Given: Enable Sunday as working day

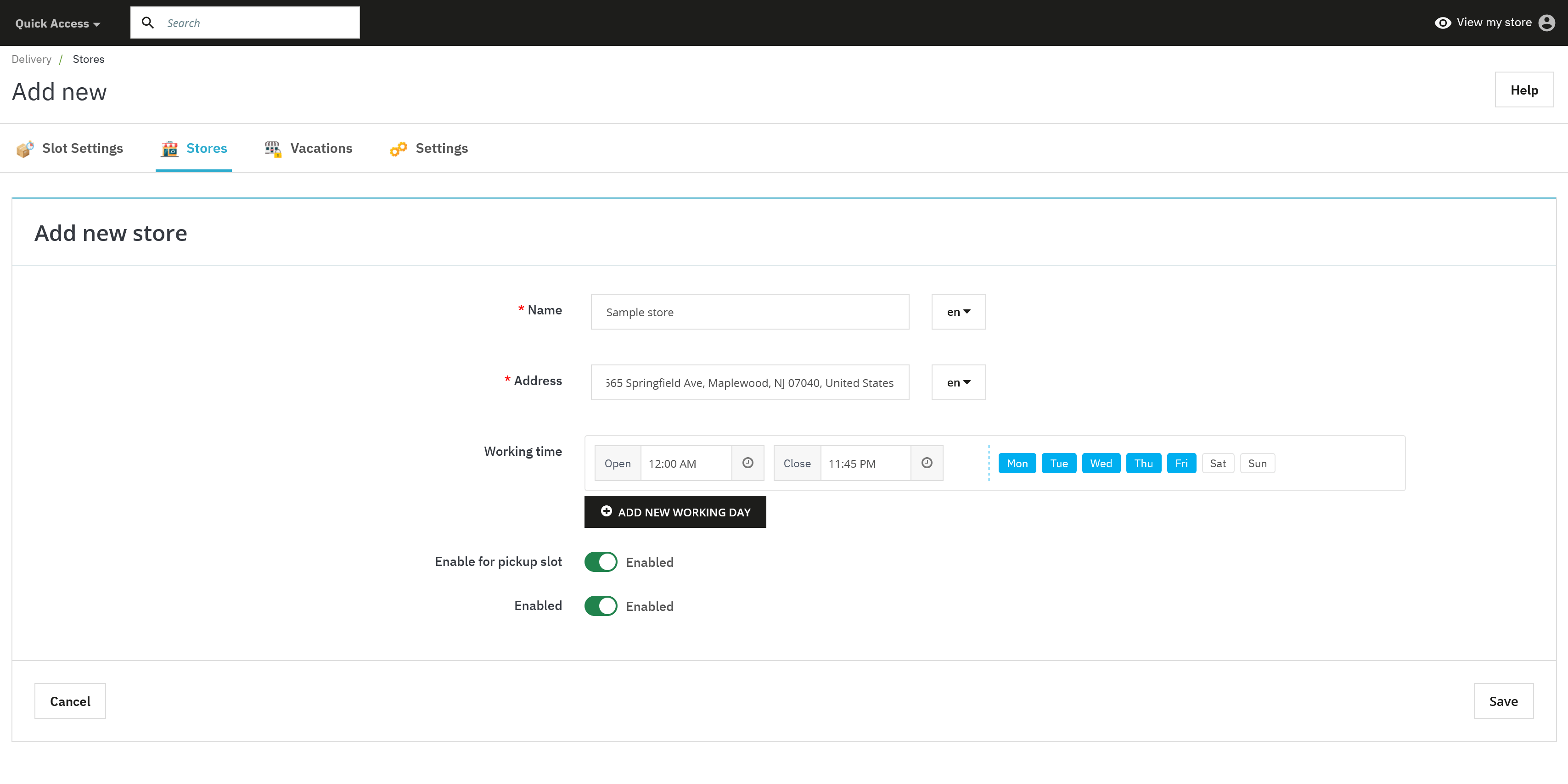Looking at the screenshot, I should [1257, 463].
